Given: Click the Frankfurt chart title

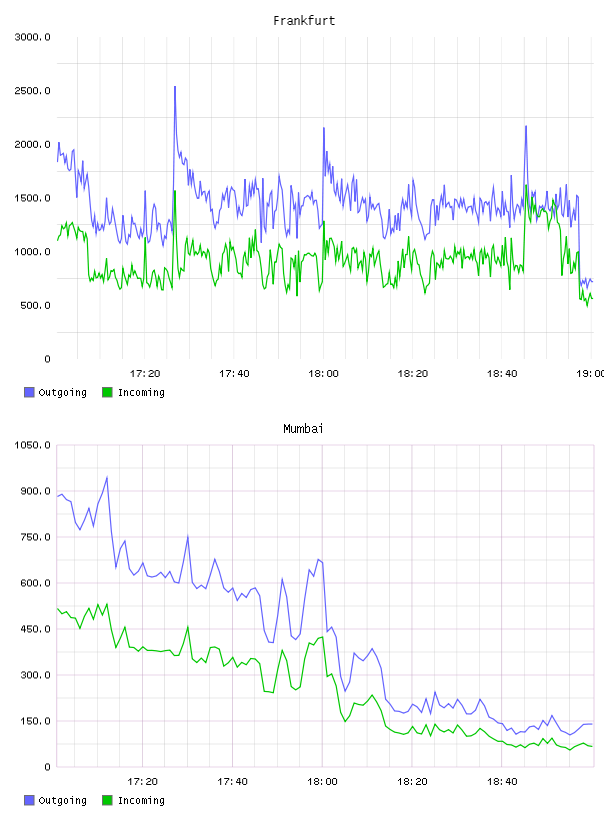Looking at the screenshot, I should 304,21.
